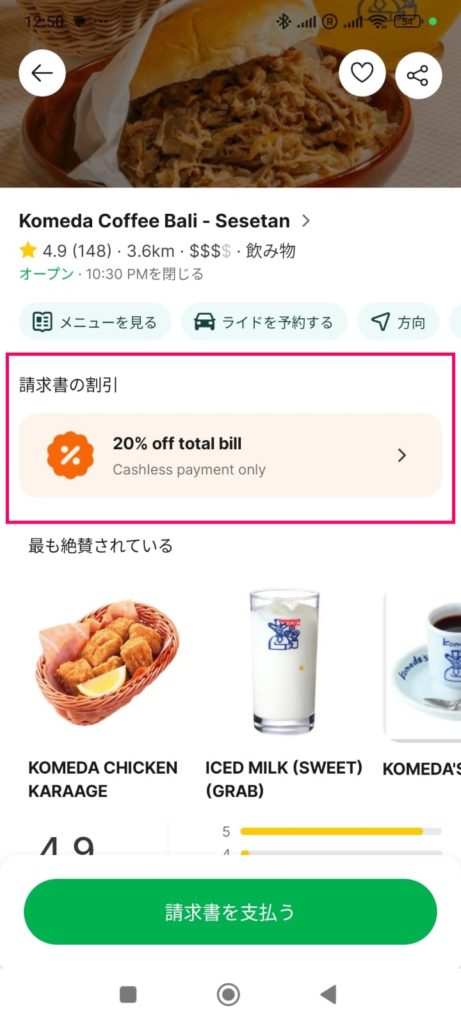The image size is (461, 1024).
Task: Tap the Android home circle button
Action: click(x=229, y=995)
